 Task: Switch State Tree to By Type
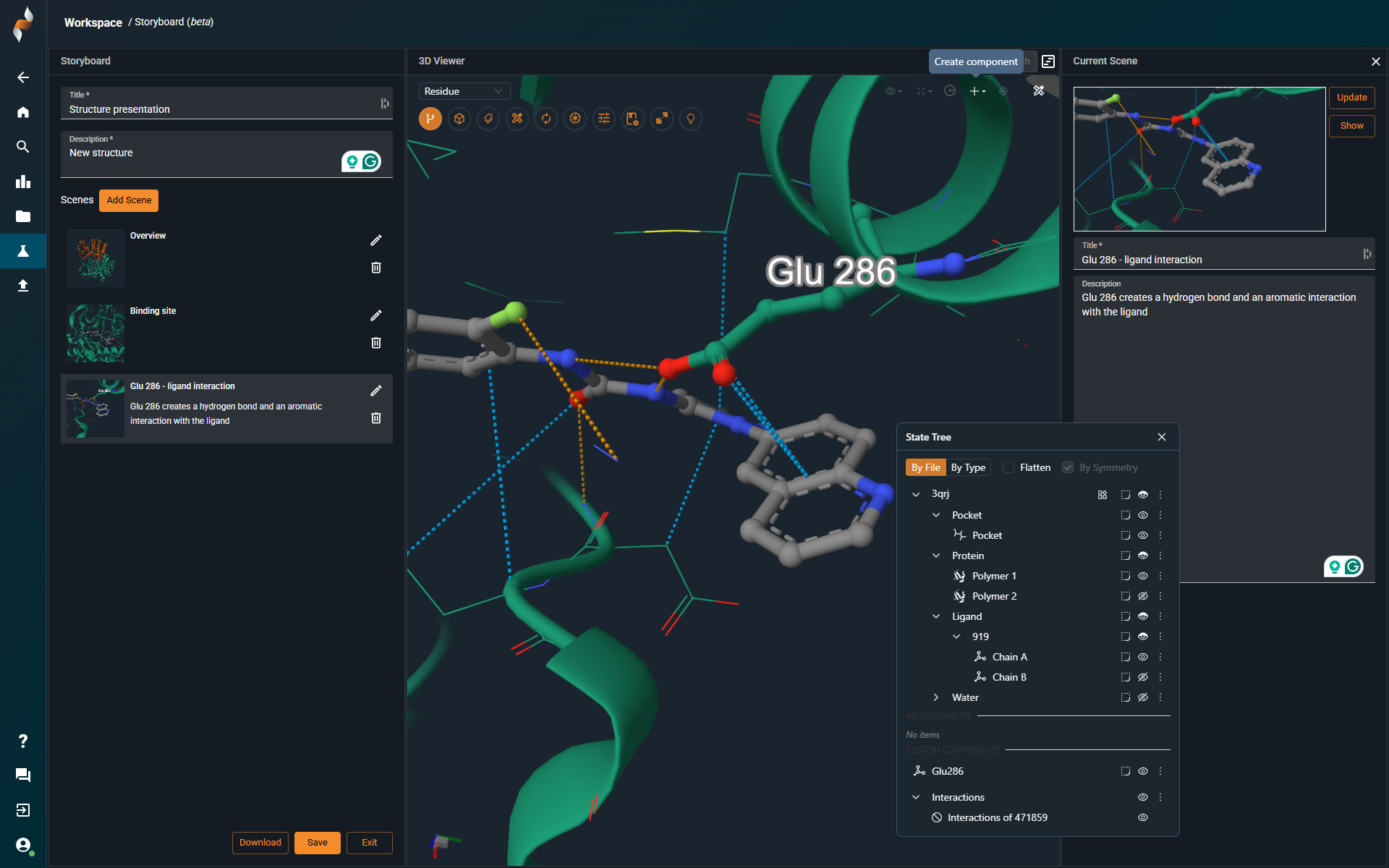tap(968, 467)
